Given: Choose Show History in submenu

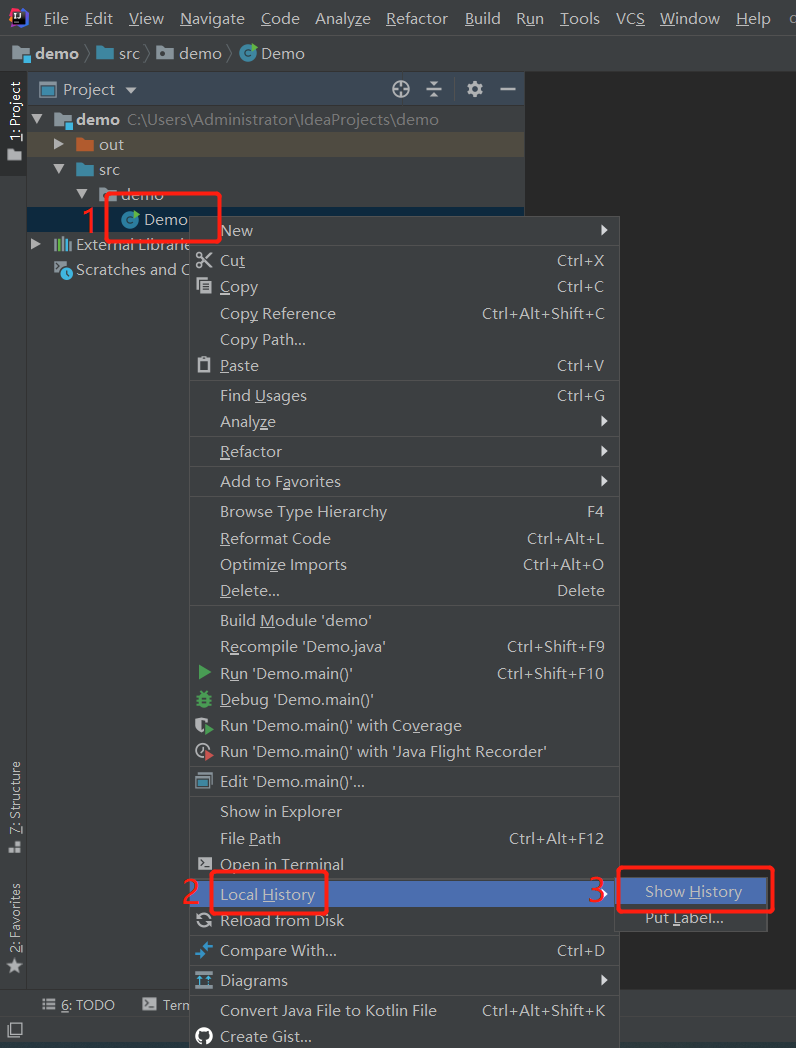Looking at the screenshot, I should click(x=691, y=892).
